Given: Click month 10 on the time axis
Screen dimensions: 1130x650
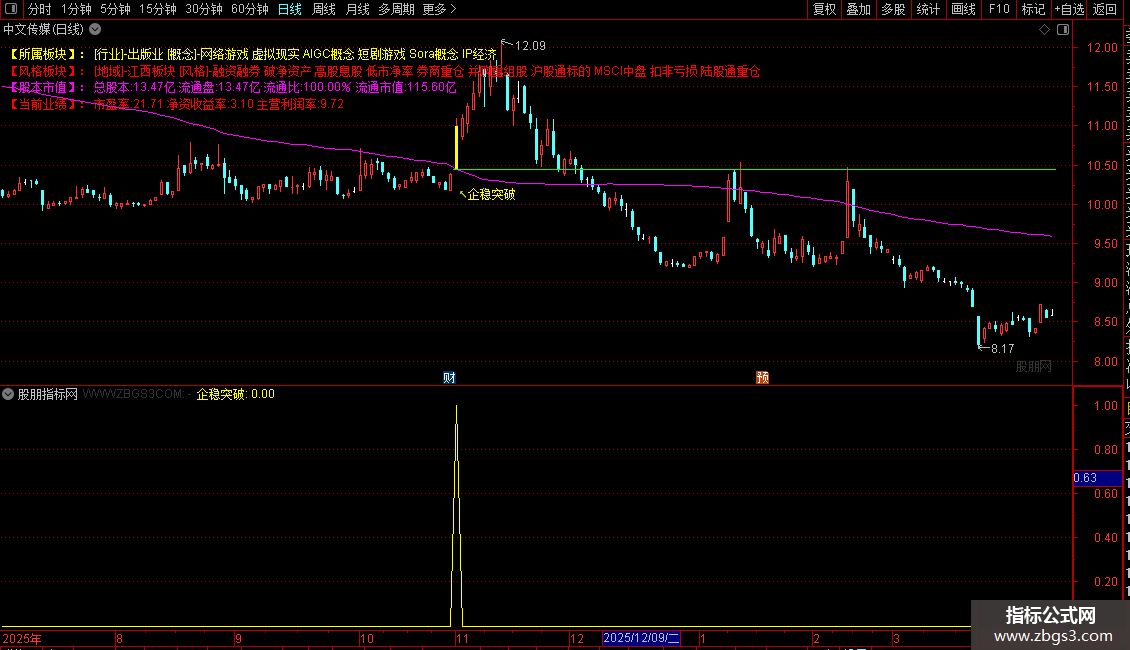Looking at the screenshot, I should (367, 638).
